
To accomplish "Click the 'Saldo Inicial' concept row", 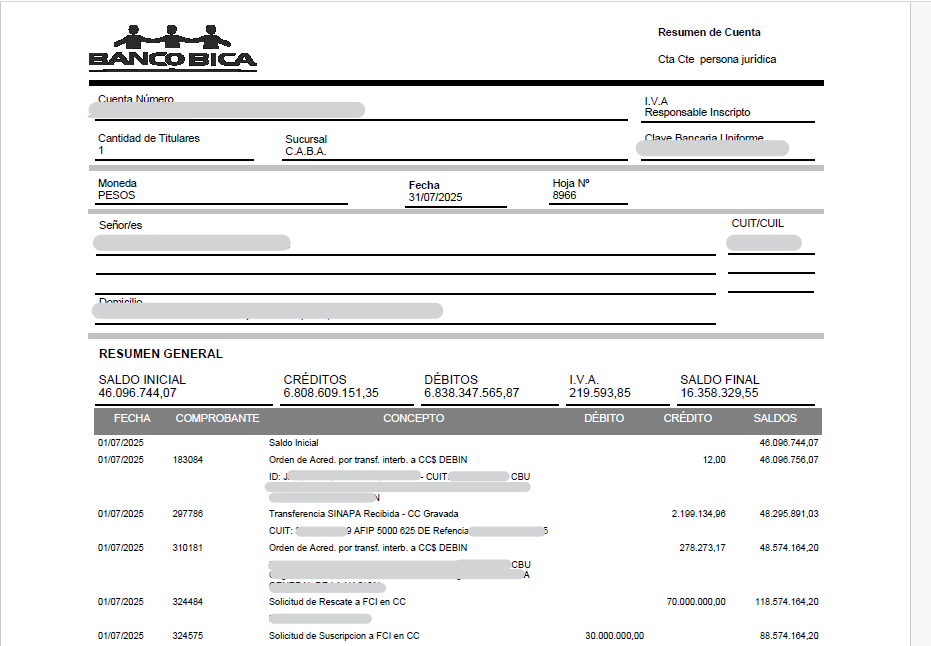I will click(293, 443).
